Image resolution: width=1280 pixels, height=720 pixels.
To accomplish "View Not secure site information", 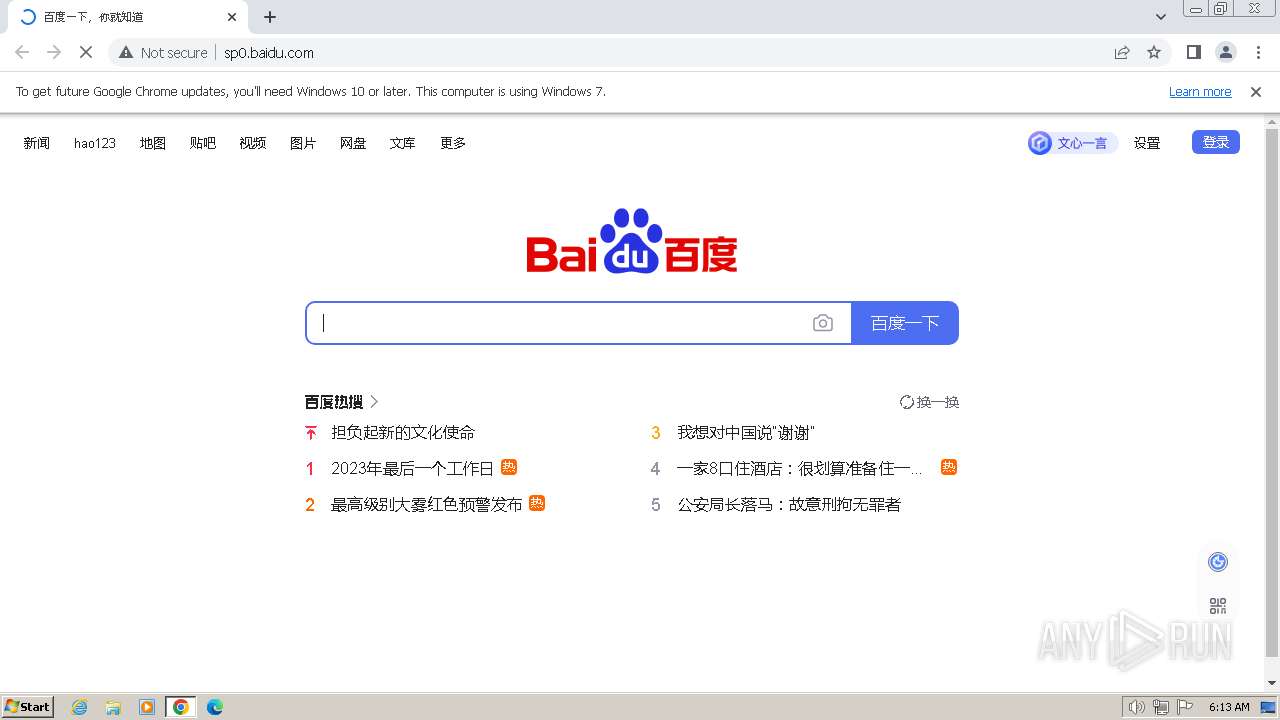I will [163, 52].
